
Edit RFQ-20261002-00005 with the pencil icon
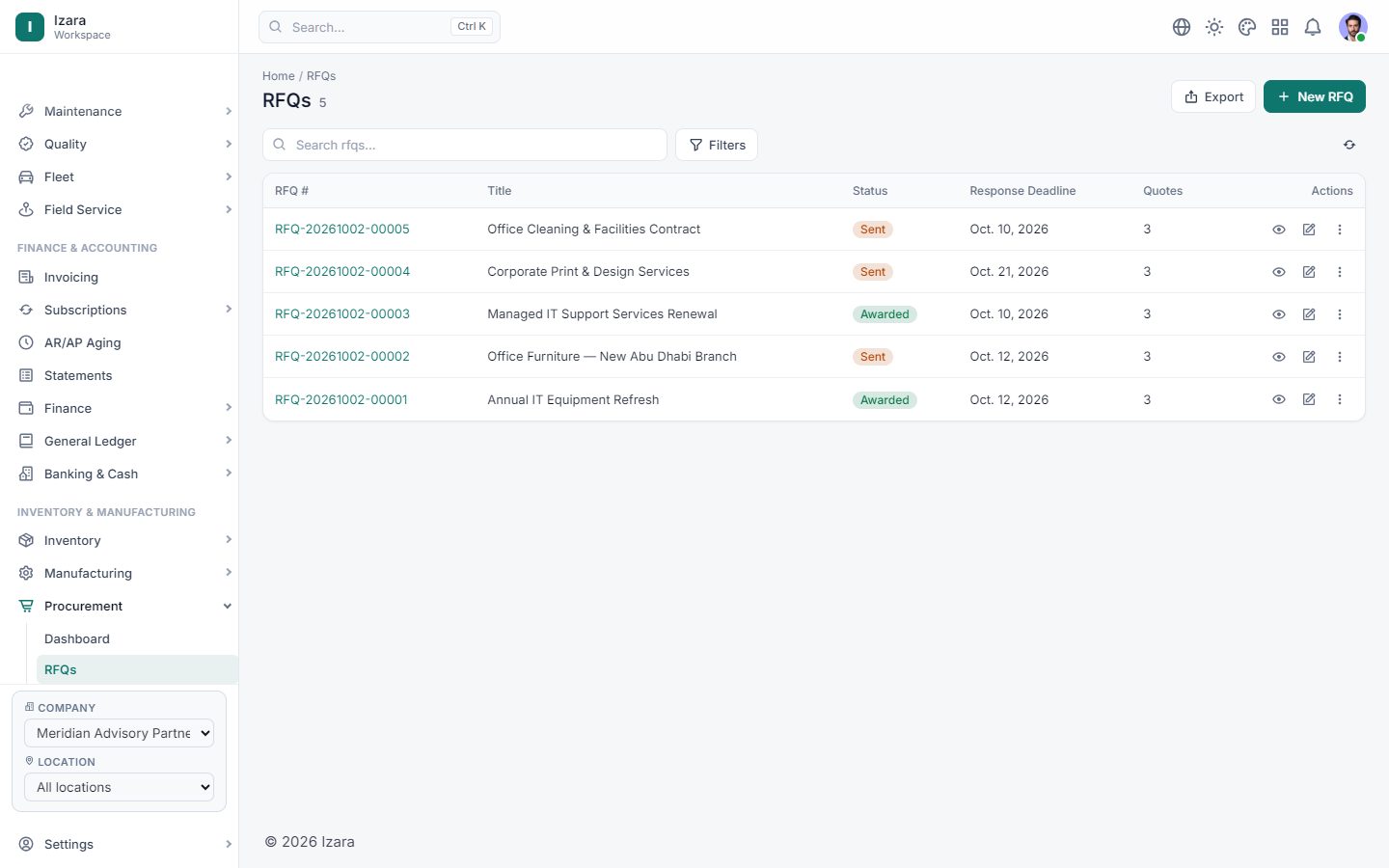click(1309, 230)
